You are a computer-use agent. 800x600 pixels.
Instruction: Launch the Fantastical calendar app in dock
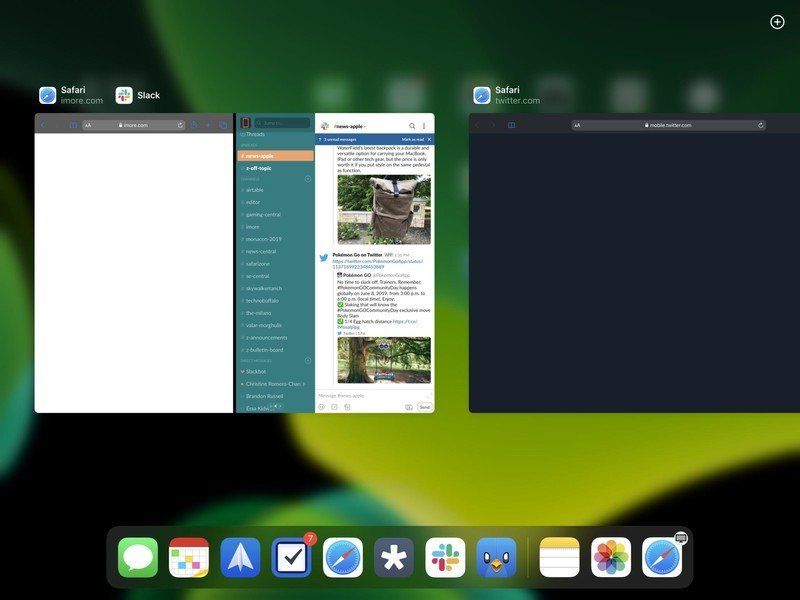click(189, 557)
